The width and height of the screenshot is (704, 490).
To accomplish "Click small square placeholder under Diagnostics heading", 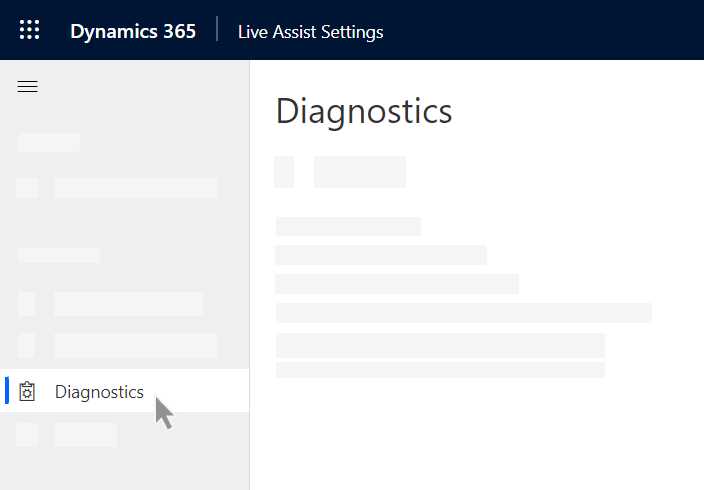I will (284, 172).
